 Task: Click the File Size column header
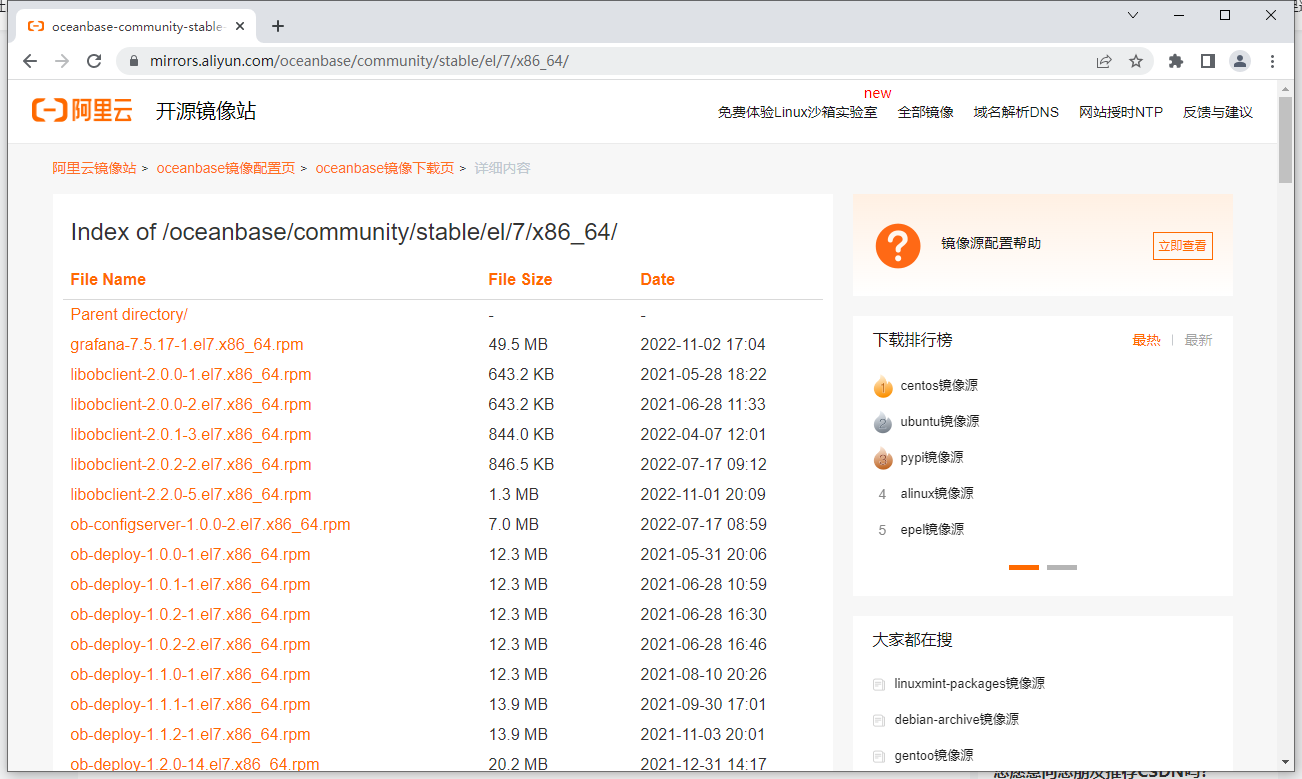point(520,279)
